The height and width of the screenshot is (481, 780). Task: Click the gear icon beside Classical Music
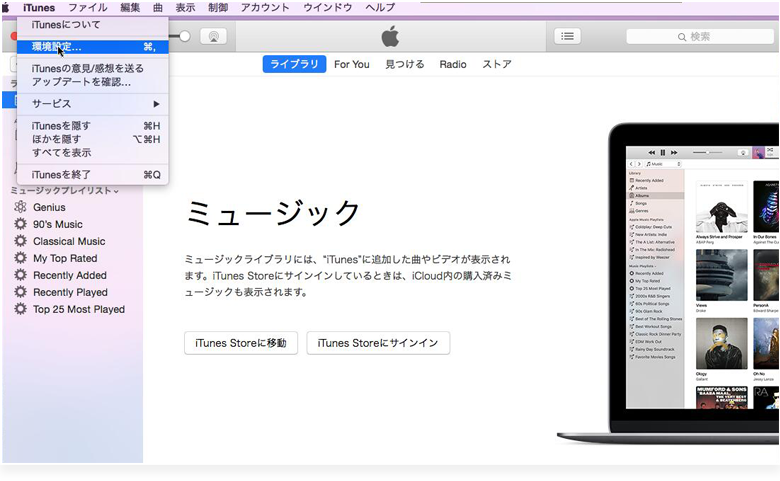coord(20,241)
